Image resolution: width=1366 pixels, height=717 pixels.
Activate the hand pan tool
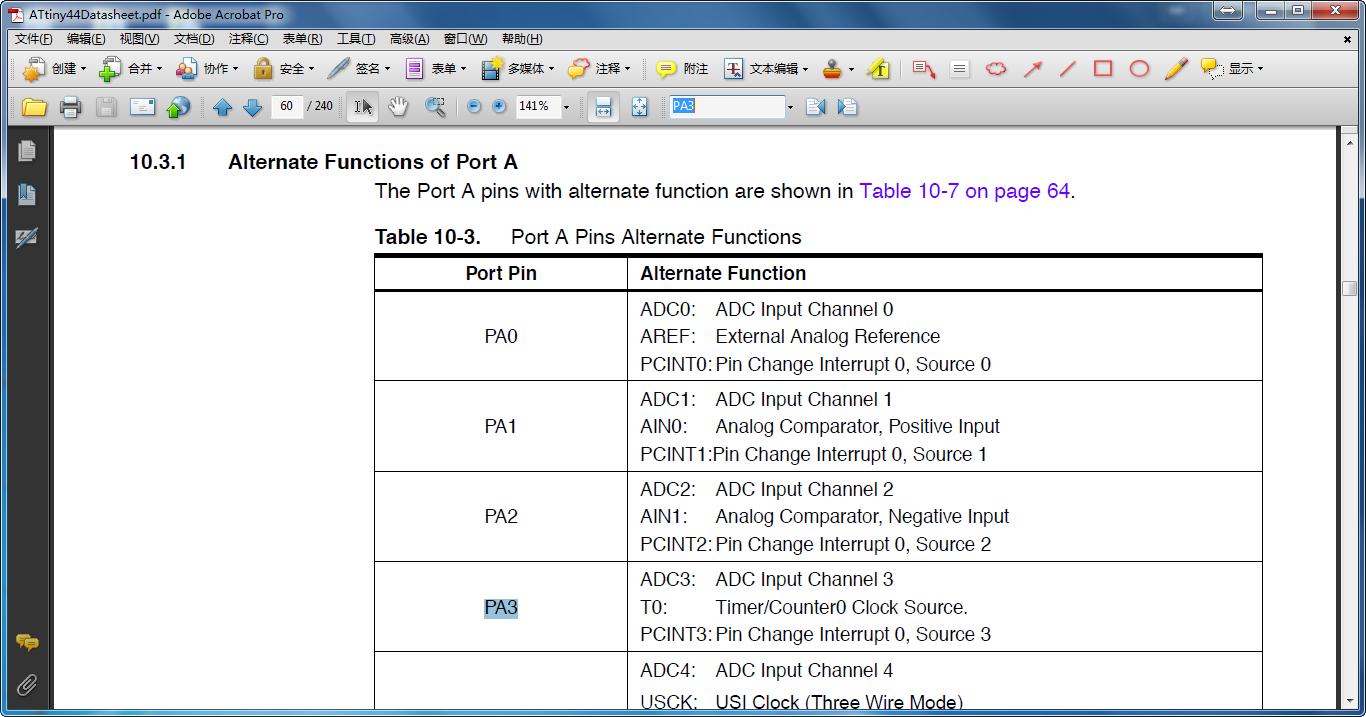click(398, 107)
